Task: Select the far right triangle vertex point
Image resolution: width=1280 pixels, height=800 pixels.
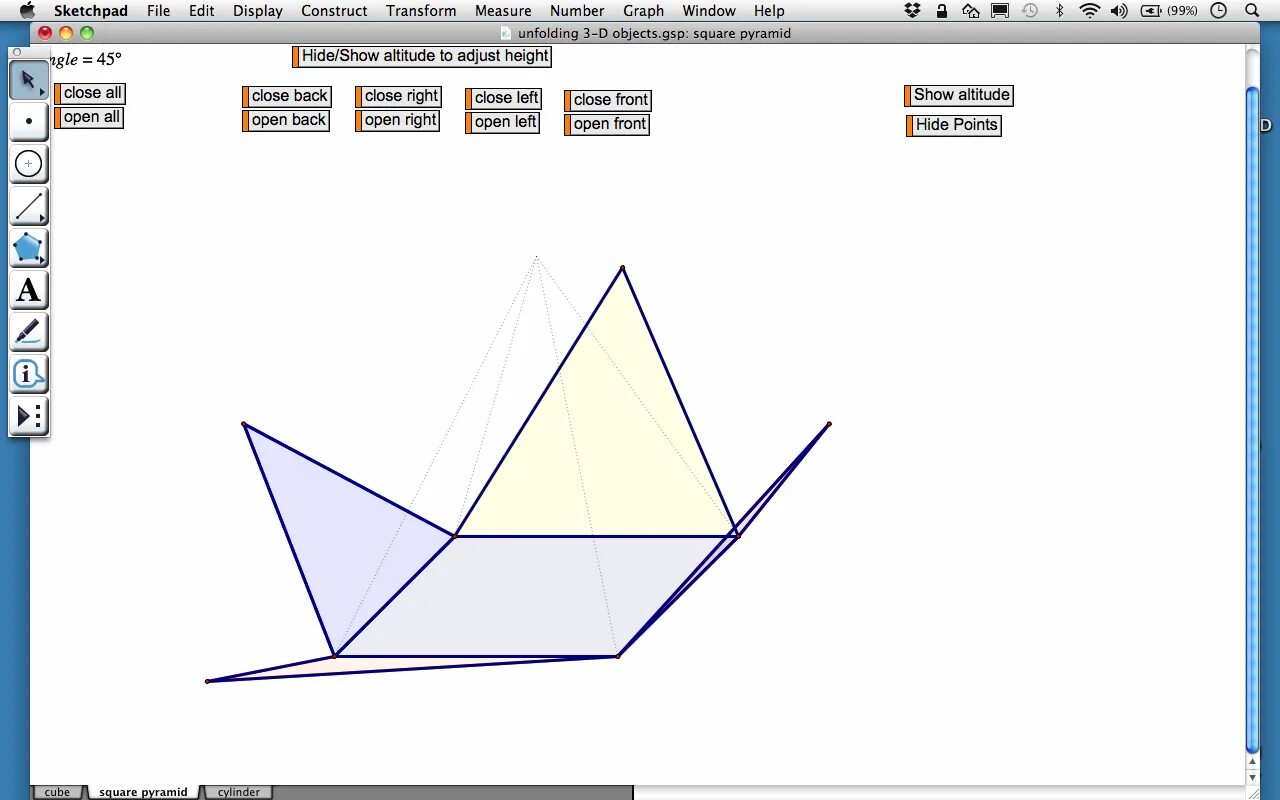Action: click(x=829, y=424)
